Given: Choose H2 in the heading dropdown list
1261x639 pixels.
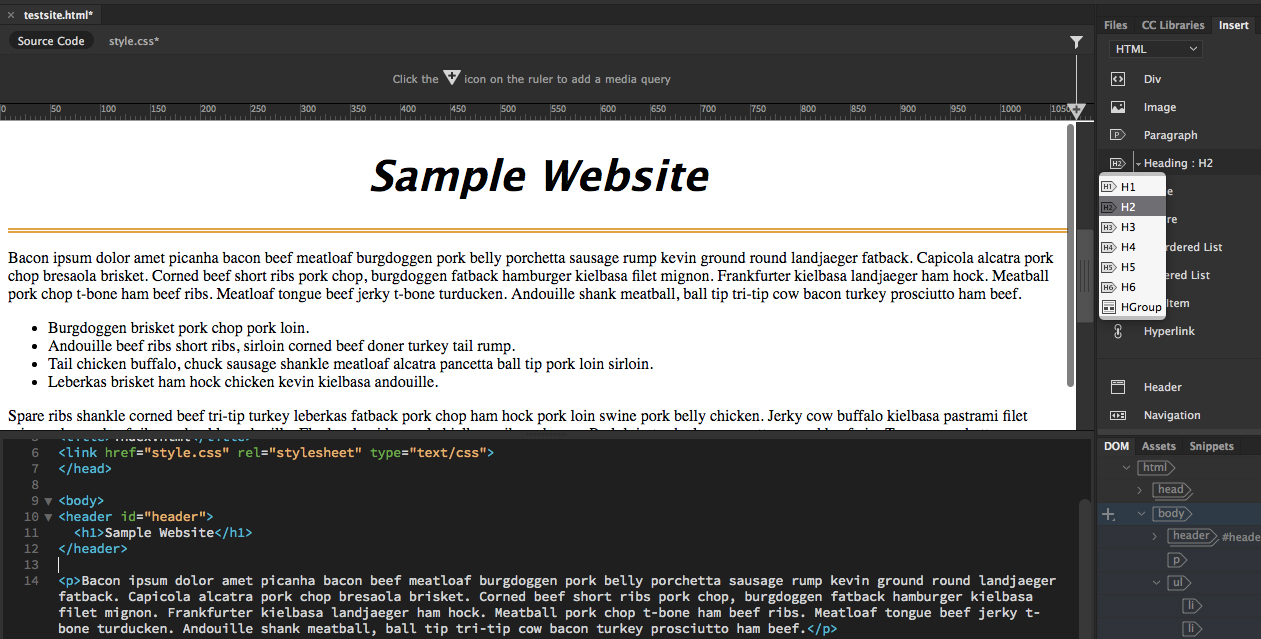Looking at the screenshot, I should (x=1132, y=207).
